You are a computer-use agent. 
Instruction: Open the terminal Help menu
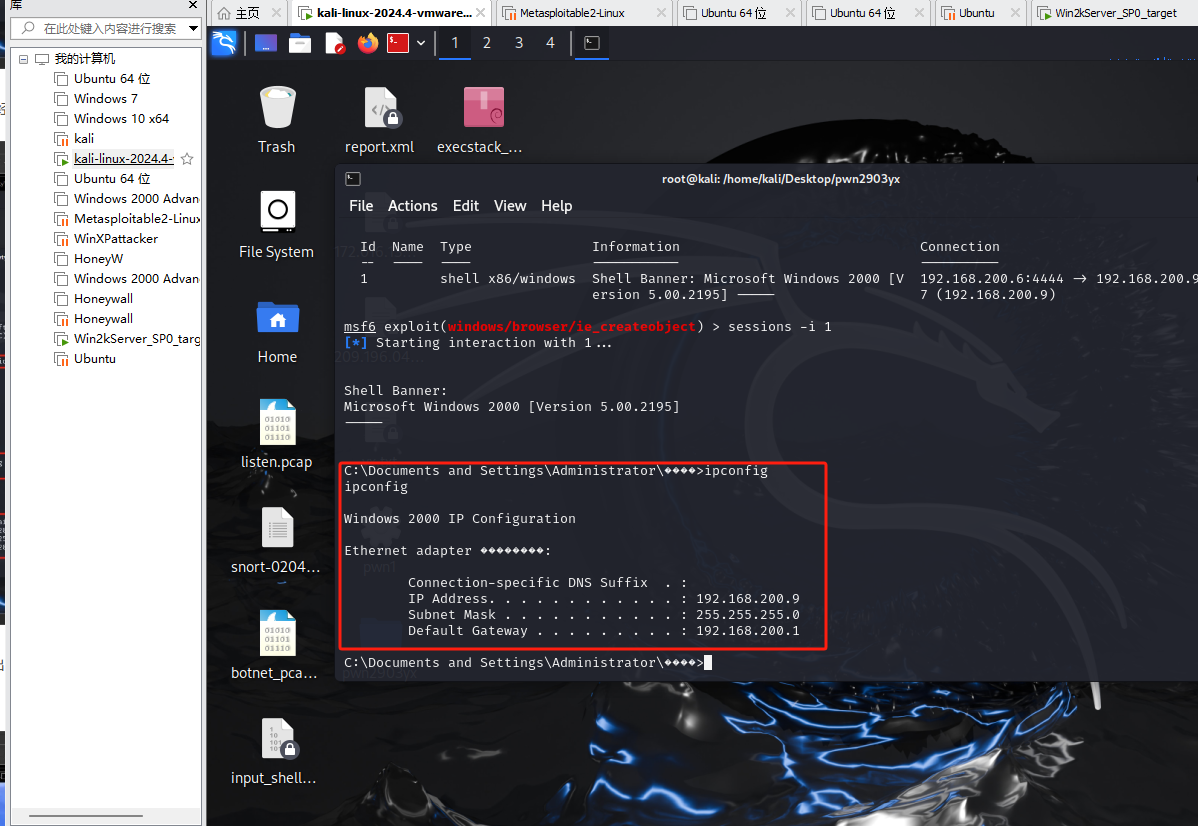[x=556, y=206]
